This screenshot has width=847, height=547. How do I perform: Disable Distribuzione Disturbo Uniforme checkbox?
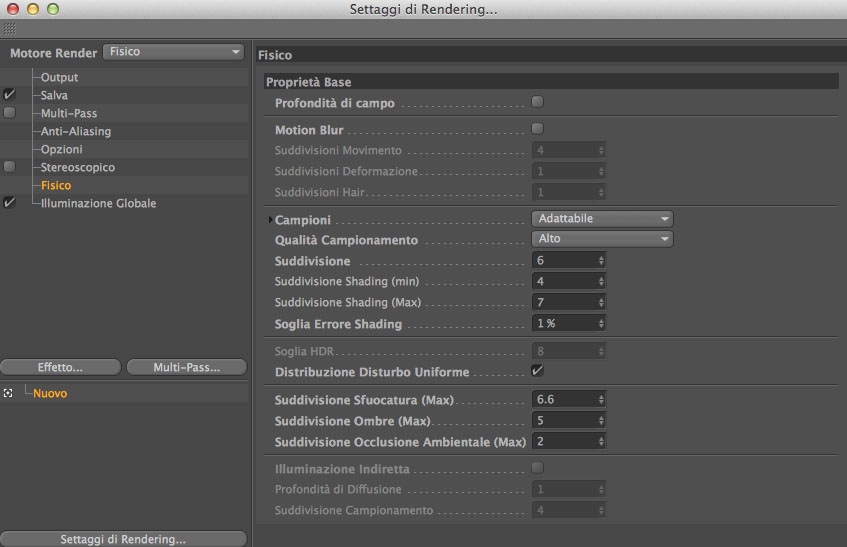[x=538, y=371]
